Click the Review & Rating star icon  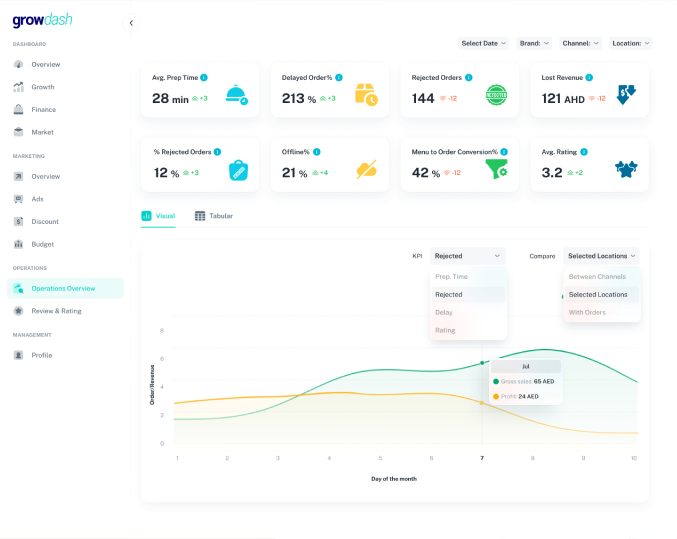pyautogui.click(x=19, y=311)
